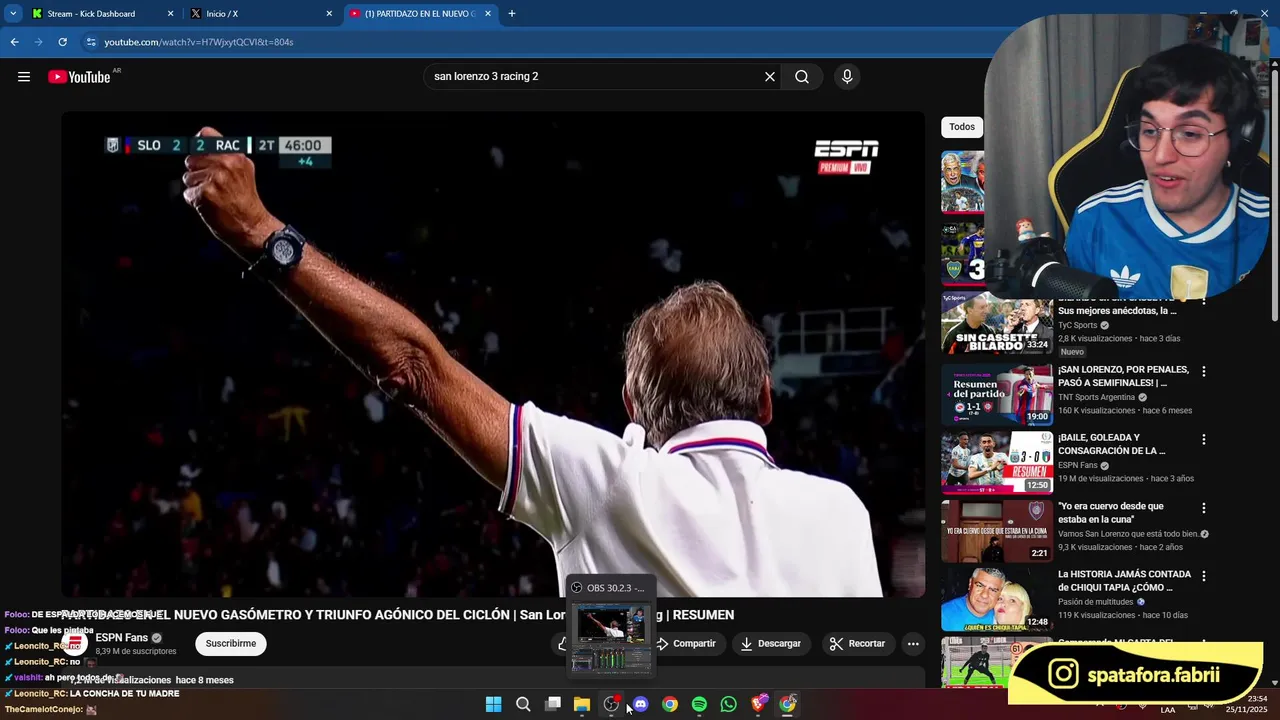Open TNT Sports Argentina channel name
Viewport: 1280px width, 720px height.
[x=1097, y=397]
